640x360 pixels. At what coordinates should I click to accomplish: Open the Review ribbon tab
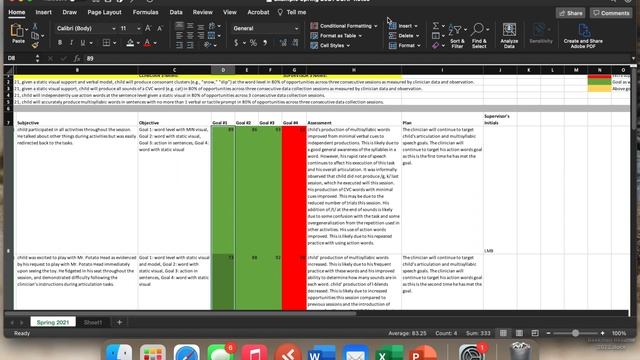click(203, 12)
